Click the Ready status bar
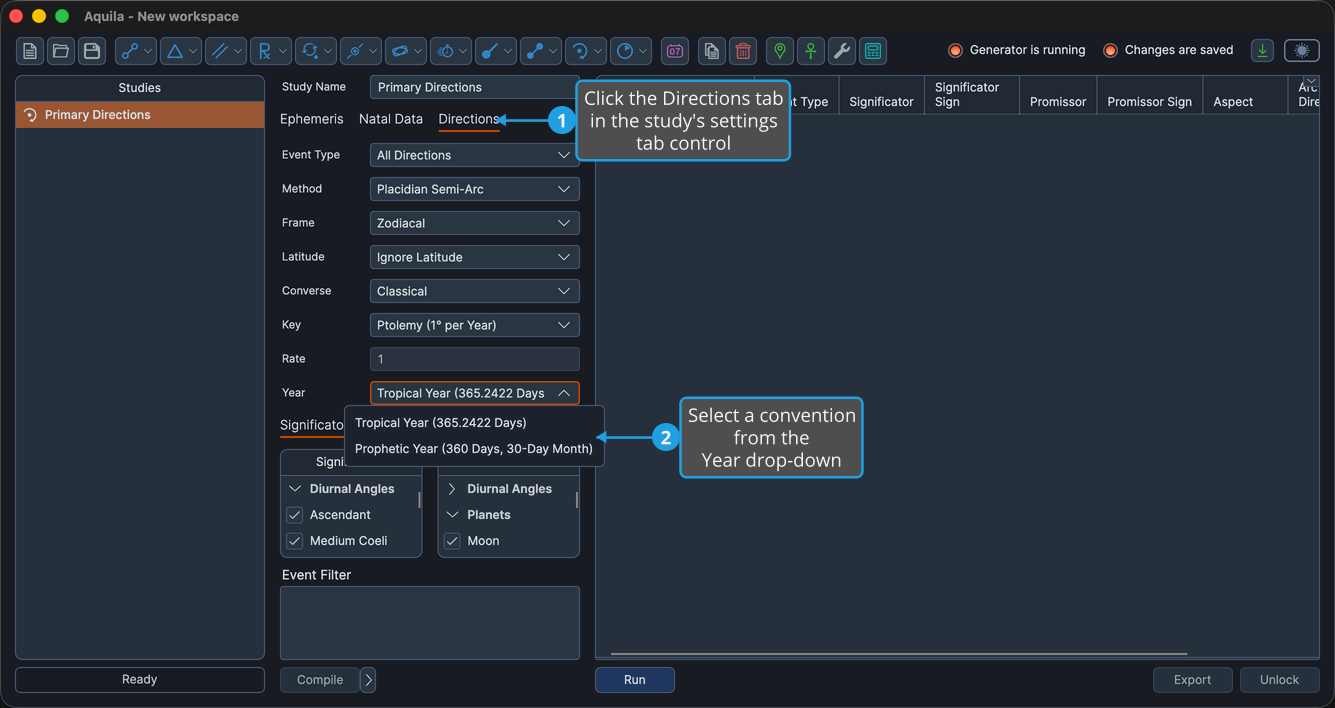The width and height of the screenshot is (1335, 708). (x=140, y=680)
